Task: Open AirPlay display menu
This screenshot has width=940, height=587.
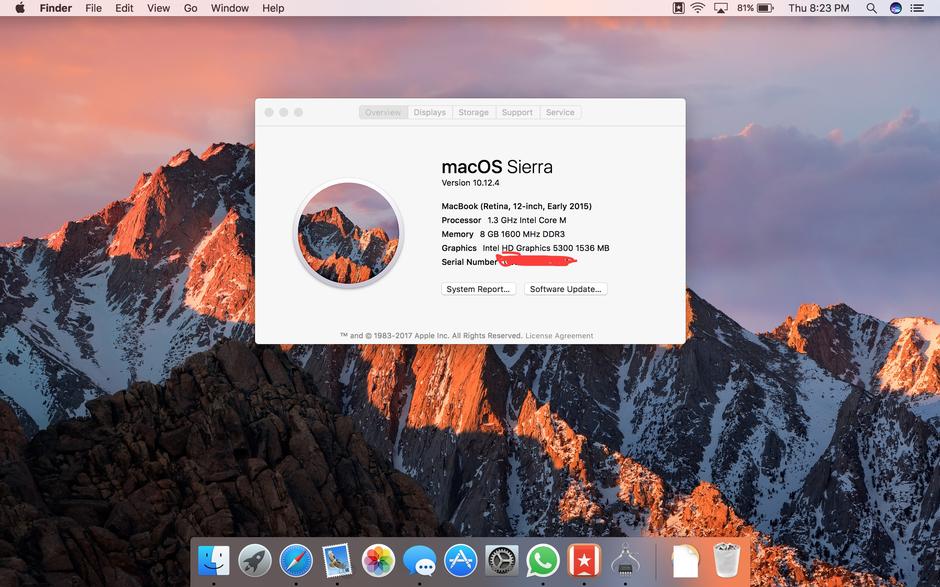Action: click(721, 8)
